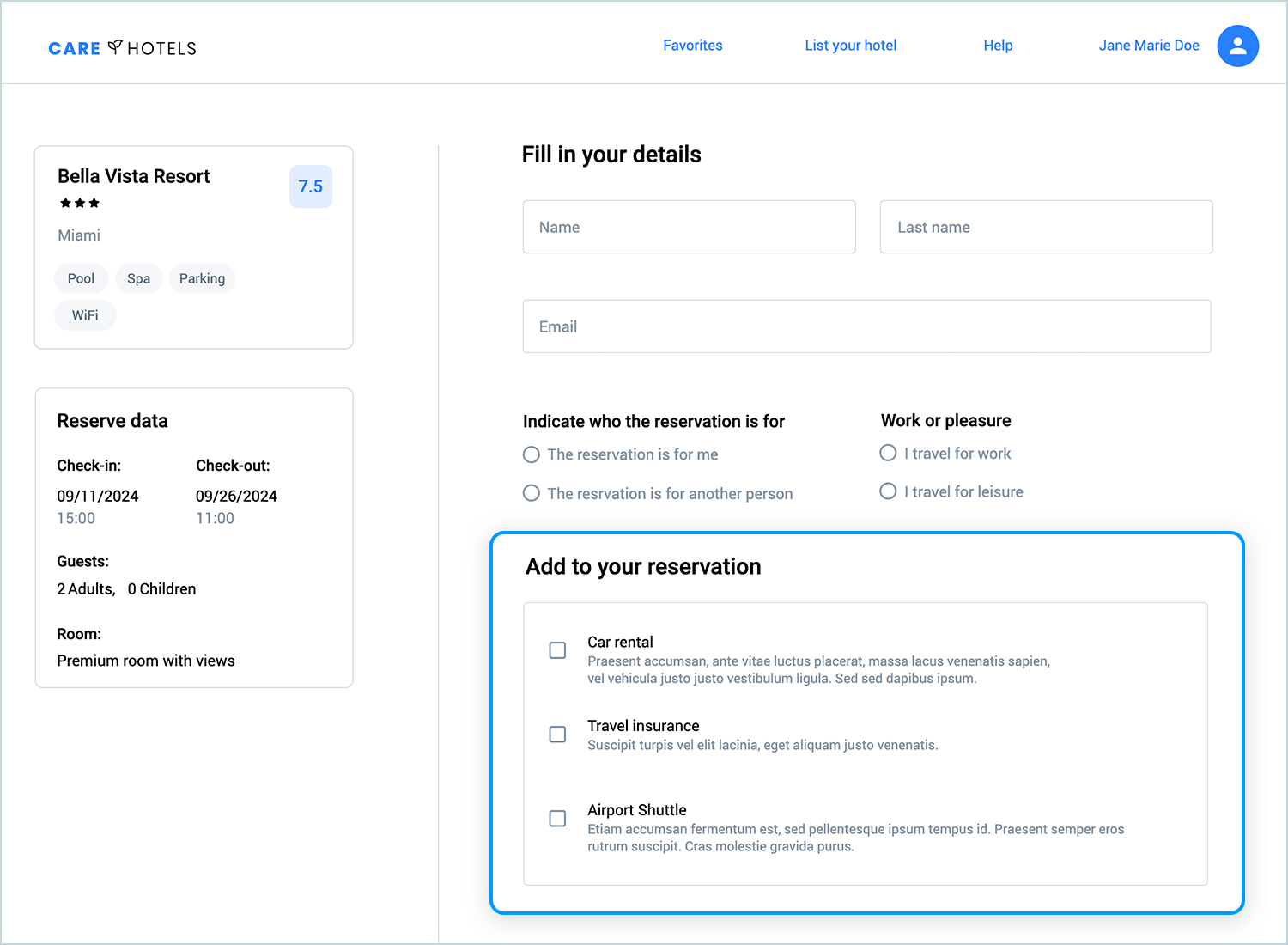This screenshot has width=1288, height=945.
Task: Click the 7.5 rating badge
Action: 311,186
